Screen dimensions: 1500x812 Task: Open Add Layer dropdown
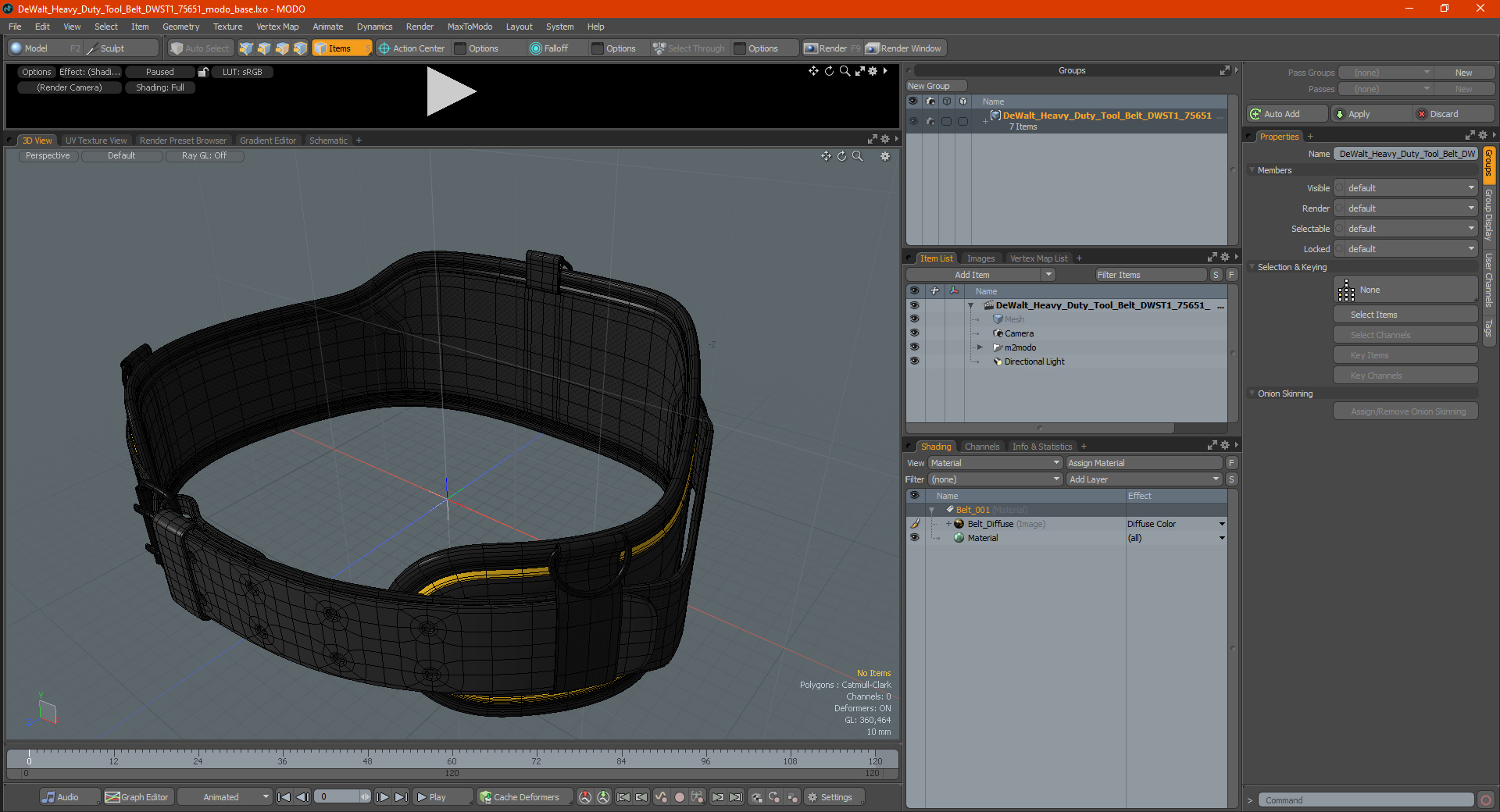1144,479
